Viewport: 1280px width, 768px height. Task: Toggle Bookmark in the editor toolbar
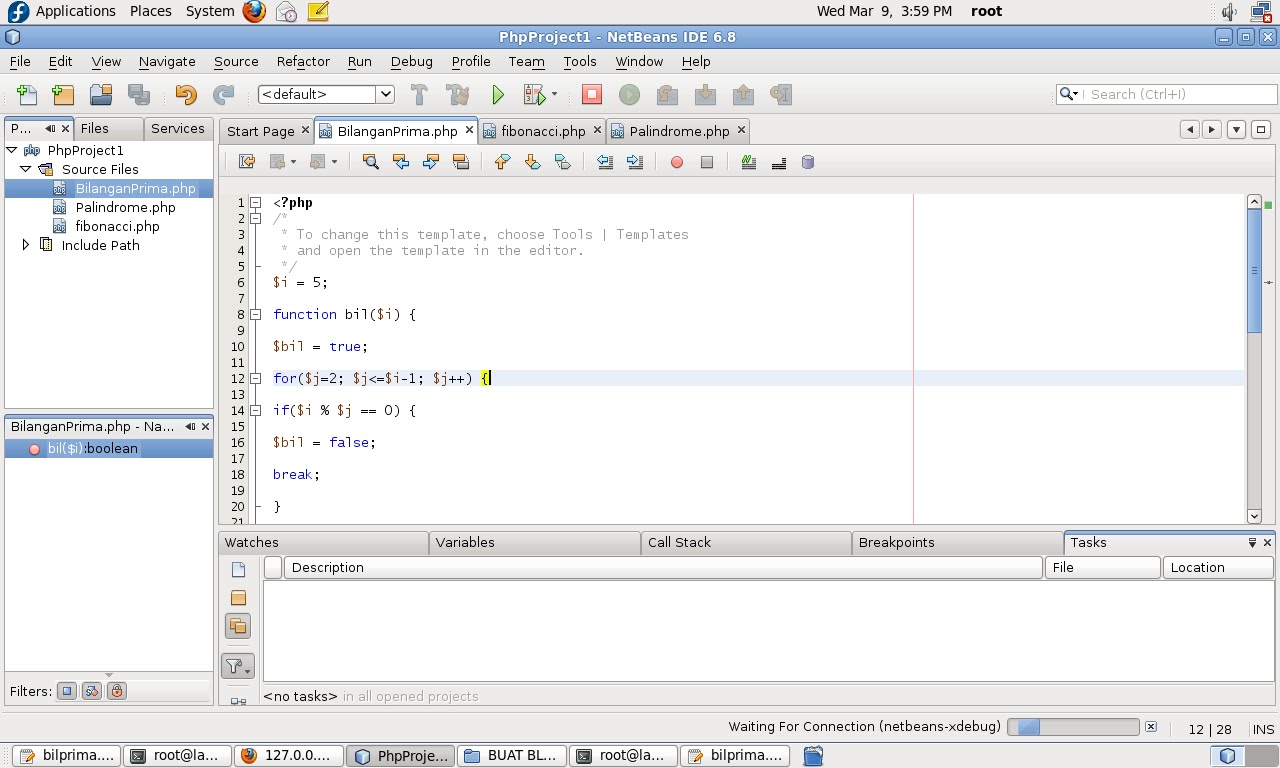point(563,162)
